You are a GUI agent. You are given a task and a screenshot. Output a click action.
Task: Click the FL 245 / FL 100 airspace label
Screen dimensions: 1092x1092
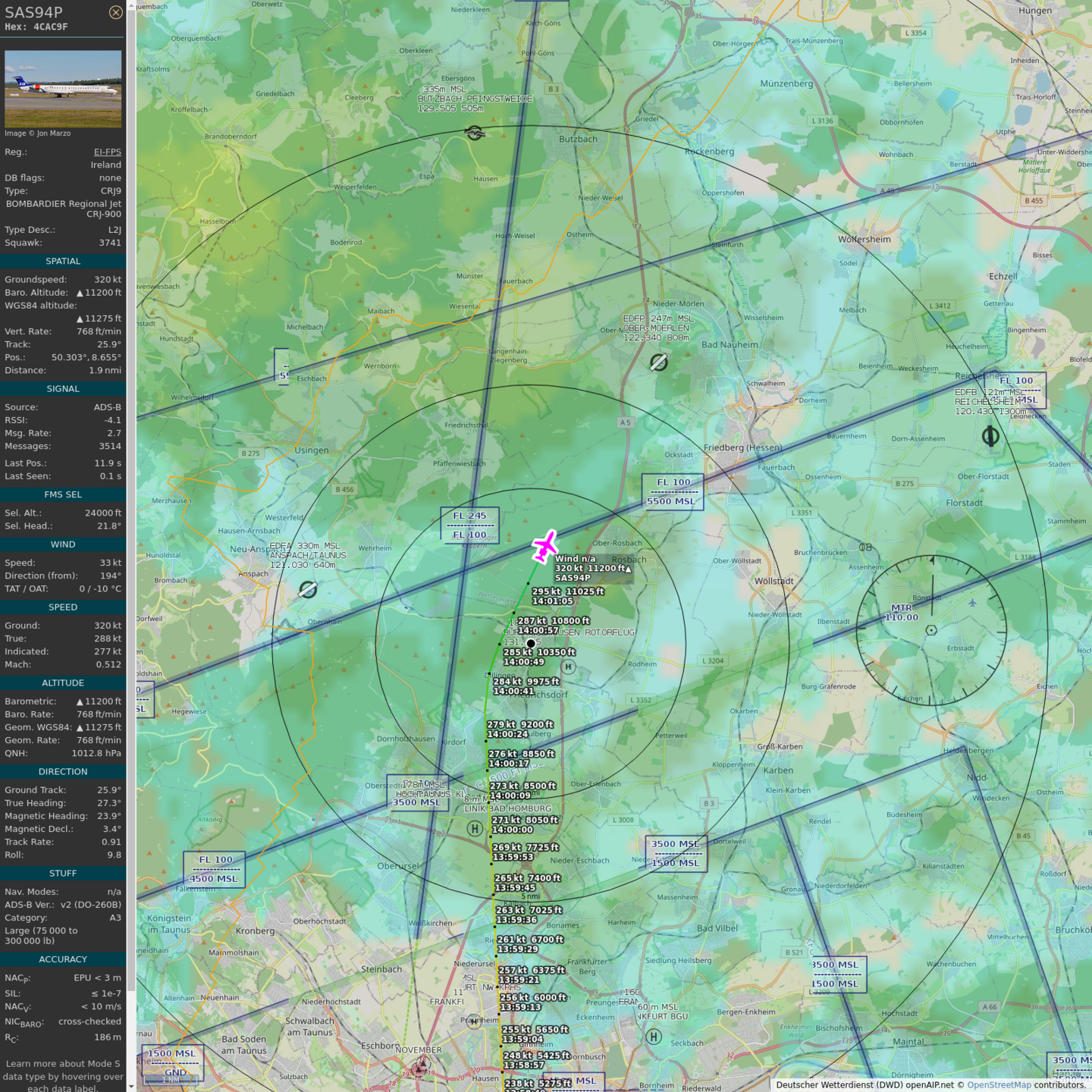tap(469, 525)
